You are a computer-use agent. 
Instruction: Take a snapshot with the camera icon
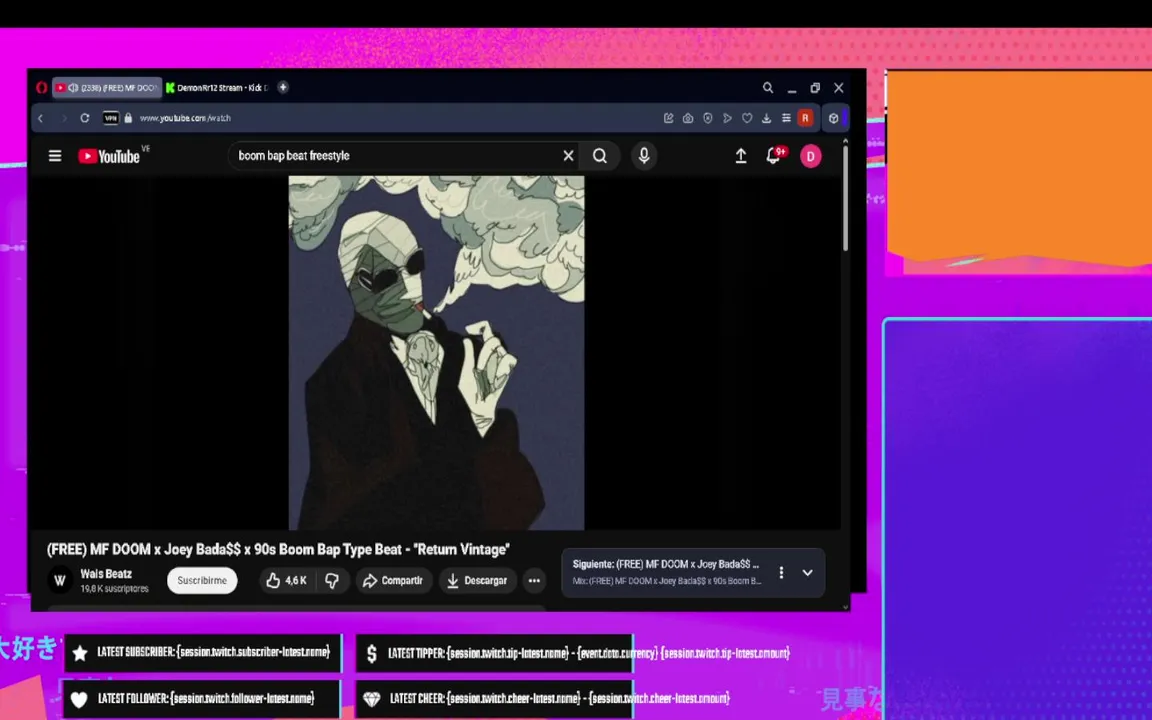(x=688, y=118)
